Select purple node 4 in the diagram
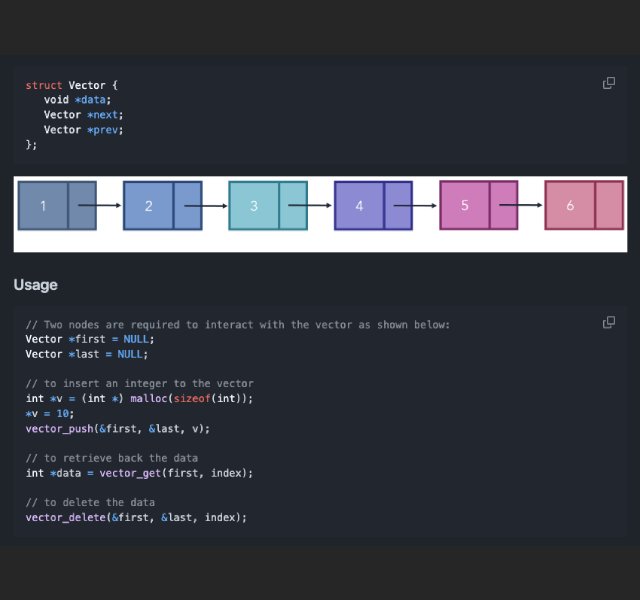 pyautogui.click(x=373, y=206)
